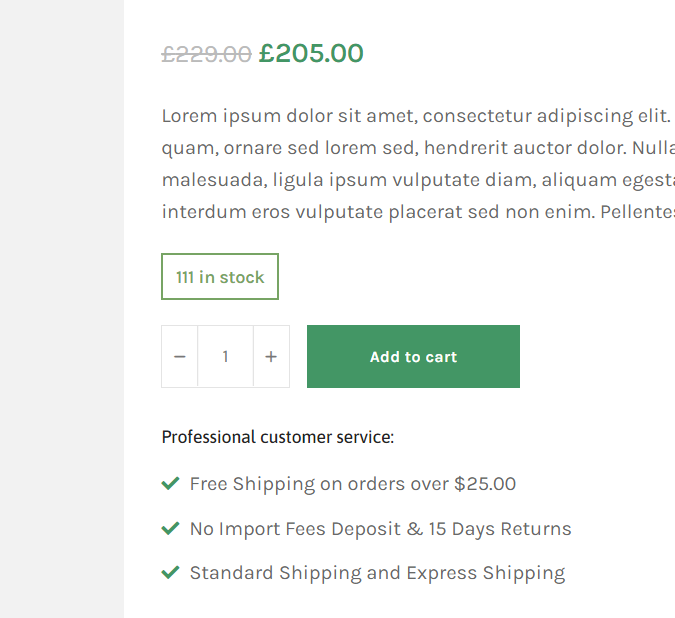675x618 pixels.
Task: Click the crossed-out £229.00 original price
Action: click(206, 54)
